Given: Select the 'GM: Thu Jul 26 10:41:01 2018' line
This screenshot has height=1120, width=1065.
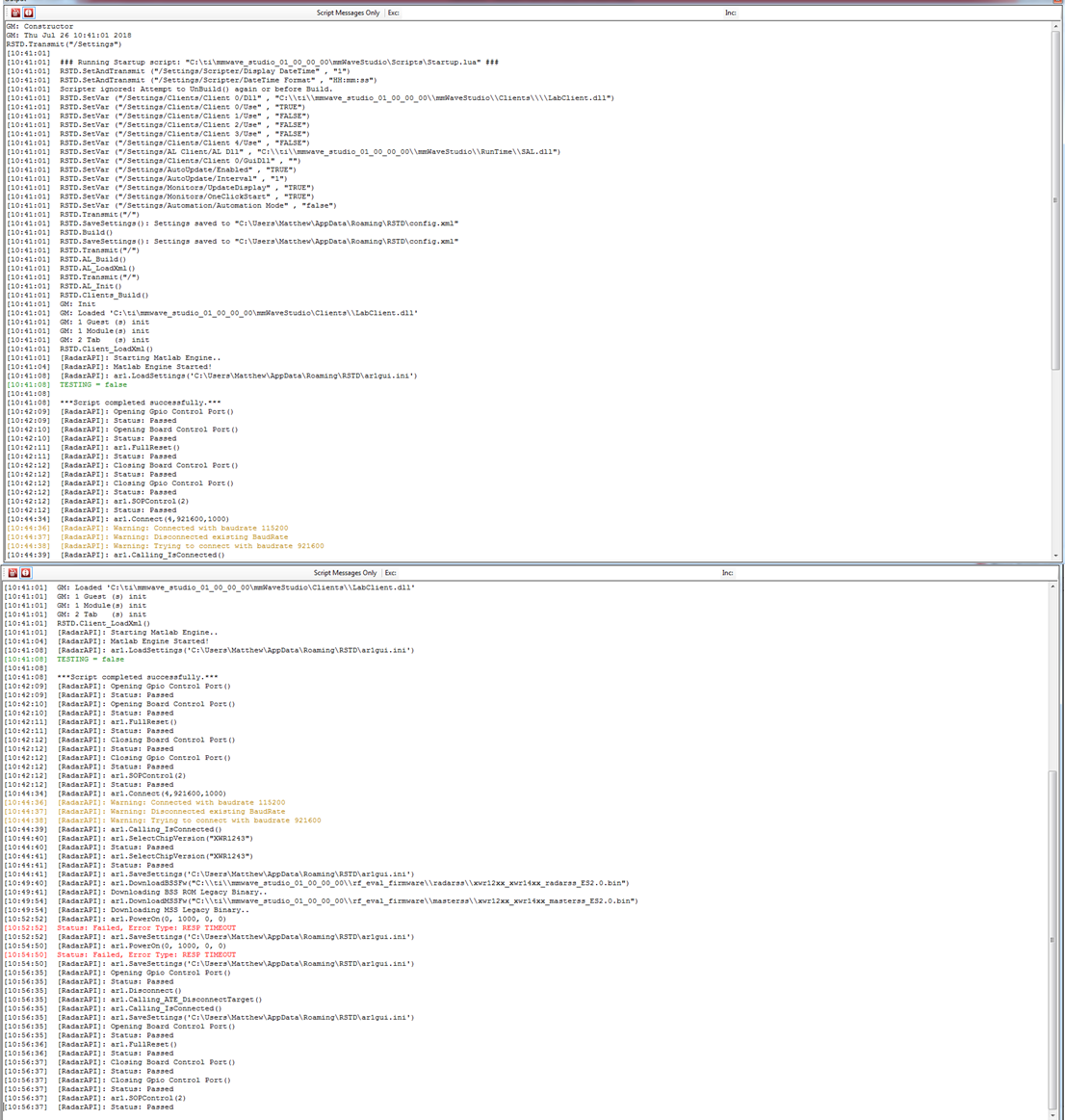Looking at the screenshot, I should [69, 35].
